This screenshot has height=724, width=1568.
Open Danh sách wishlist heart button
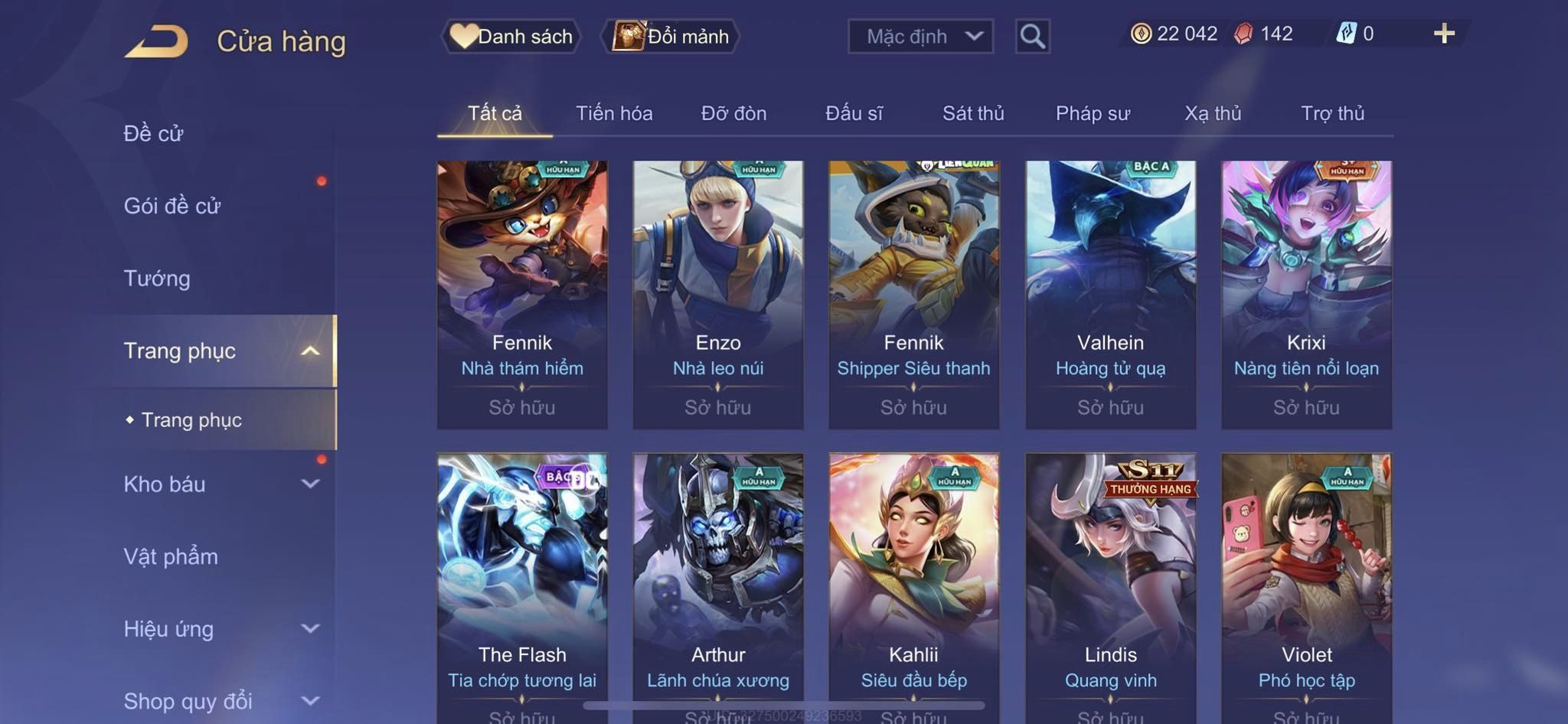(x=511, y=36)
